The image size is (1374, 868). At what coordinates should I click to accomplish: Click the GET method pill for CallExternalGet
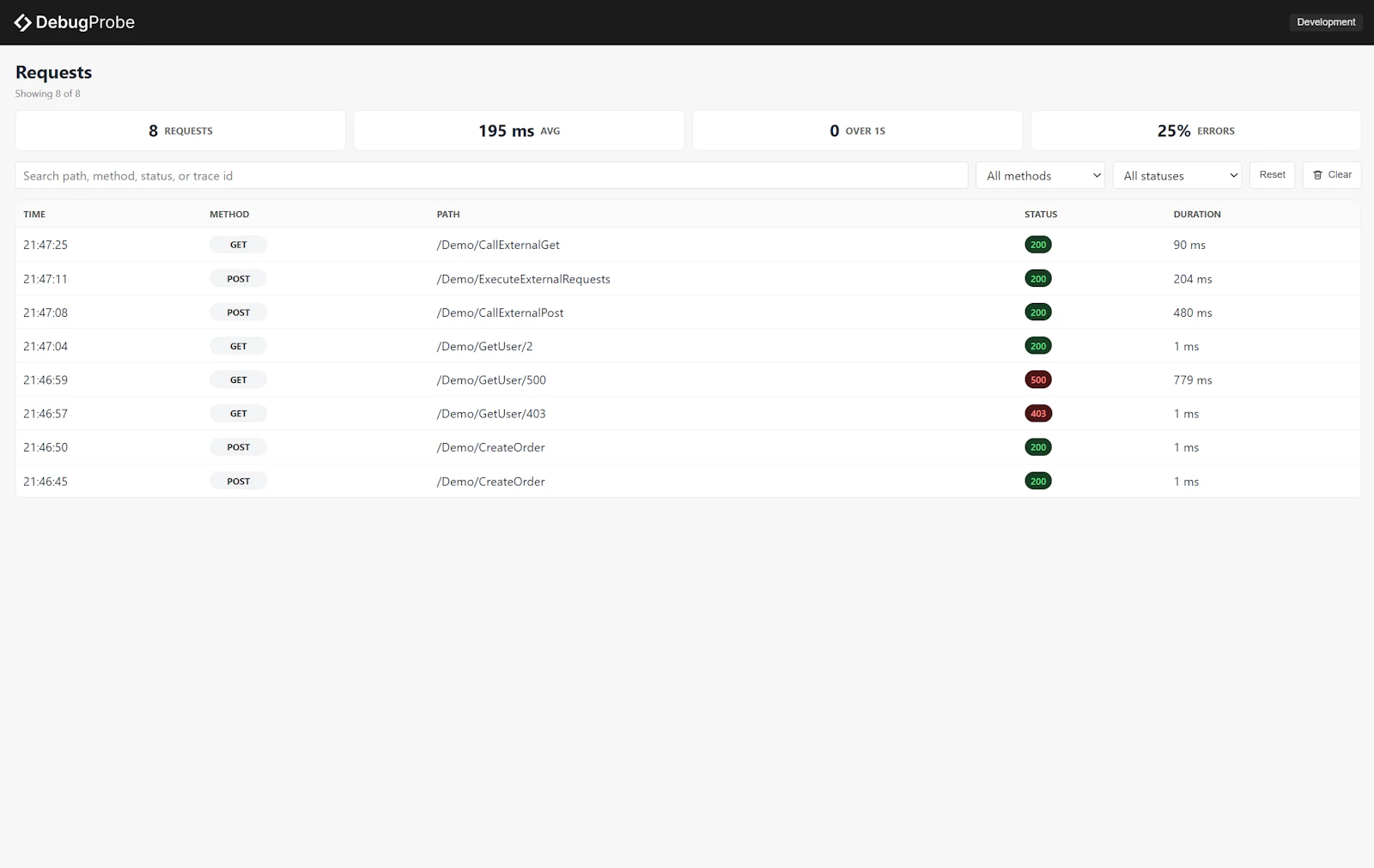coord(238,245)
